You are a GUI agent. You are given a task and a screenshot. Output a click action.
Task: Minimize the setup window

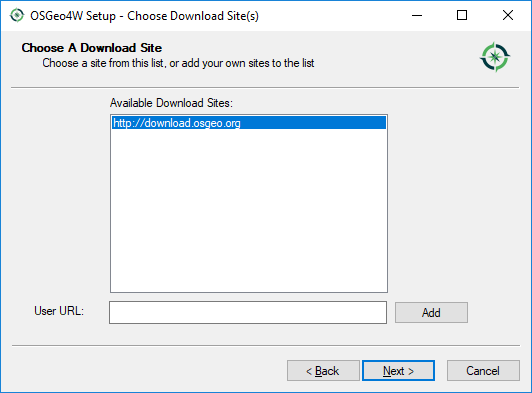click(417, 16)
